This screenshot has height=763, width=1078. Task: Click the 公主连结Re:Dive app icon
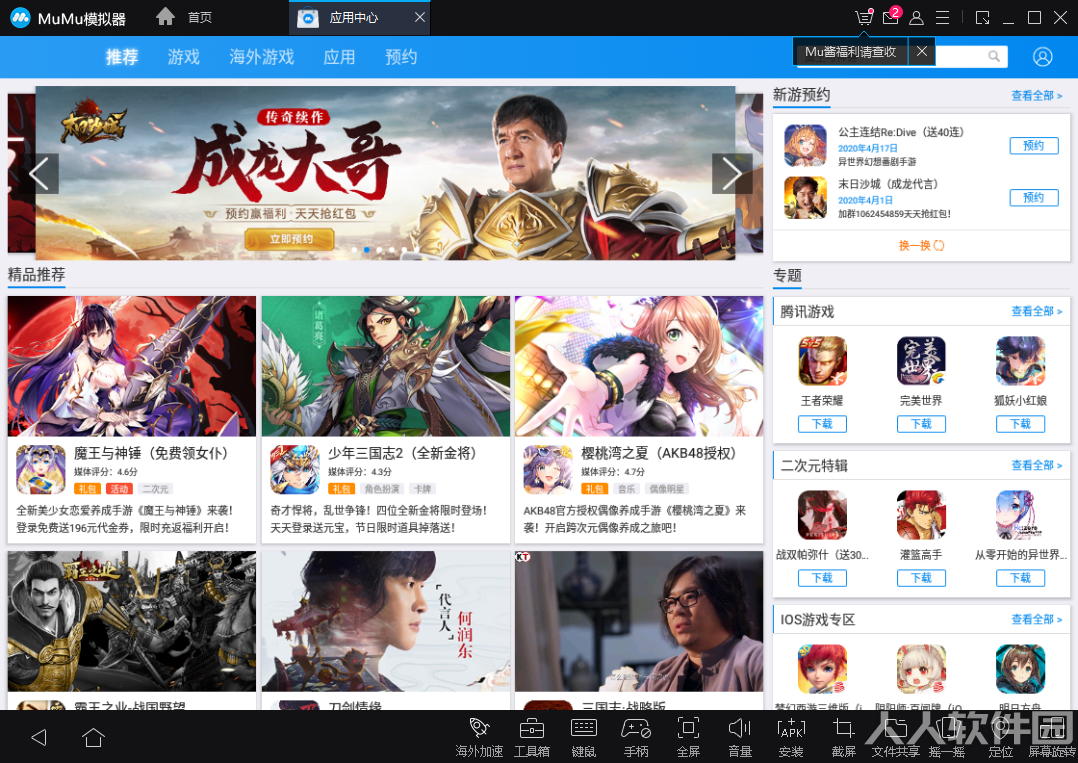click(x=805, y=145)
